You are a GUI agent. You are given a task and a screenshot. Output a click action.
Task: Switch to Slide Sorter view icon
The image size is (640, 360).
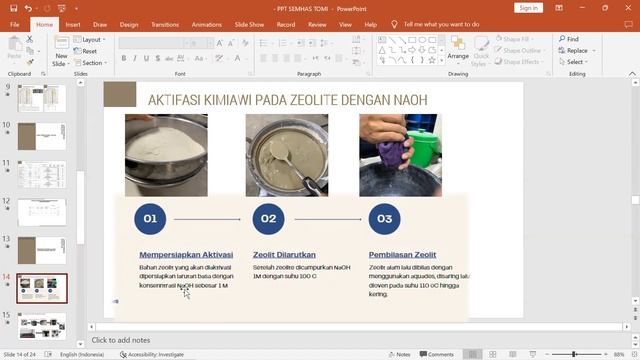click(493, 354)
